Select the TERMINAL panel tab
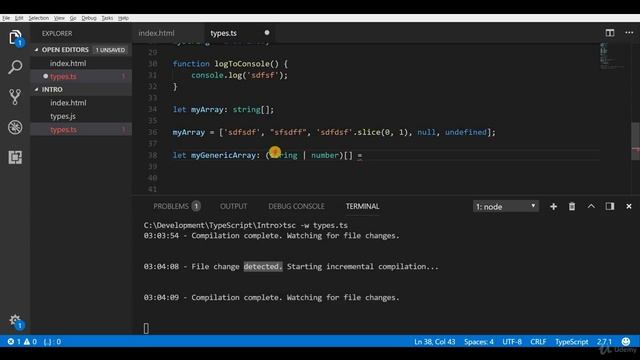The image size is (640, 360). tap(362, 207)
